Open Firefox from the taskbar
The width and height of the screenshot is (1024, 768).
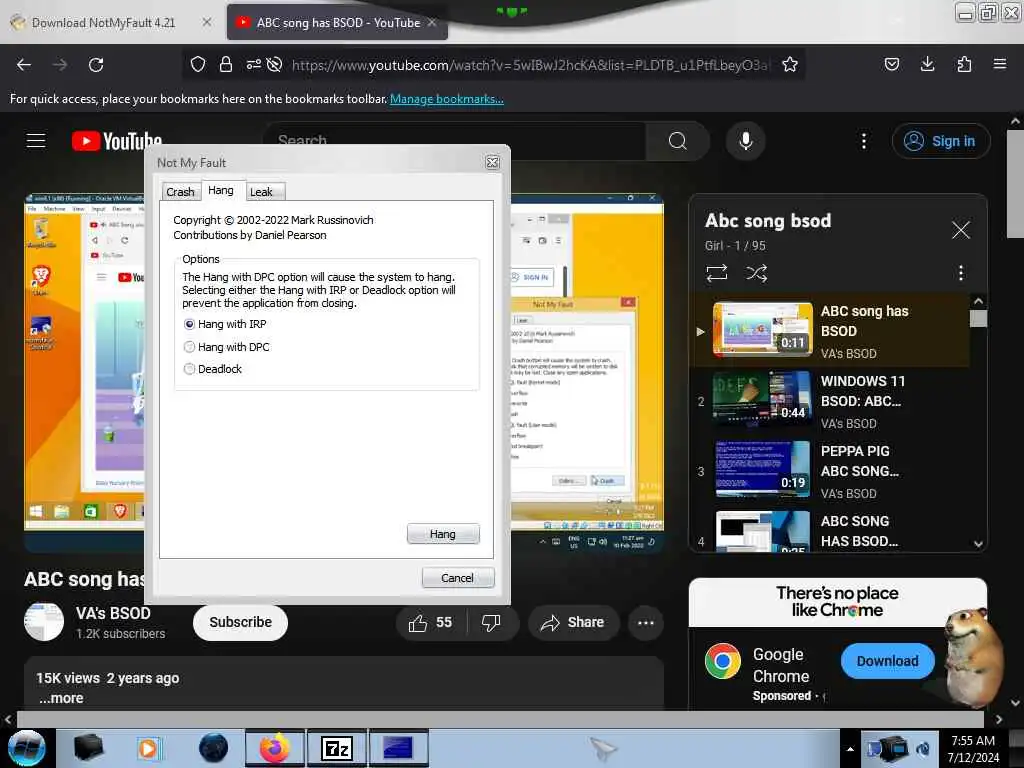point(275,748)
